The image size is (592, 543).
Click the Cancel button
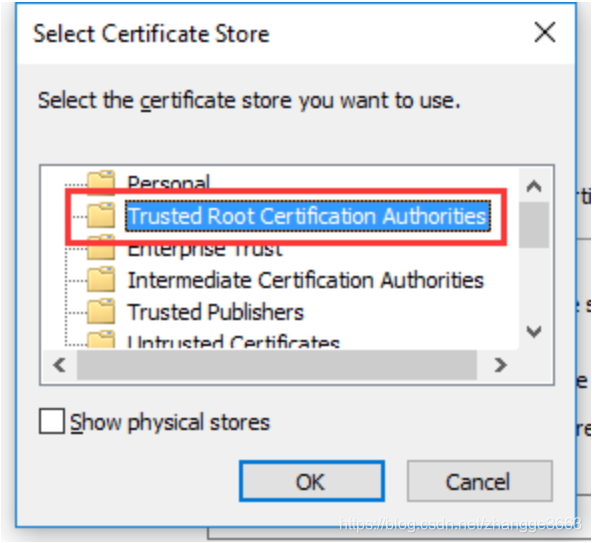(479, 481)
